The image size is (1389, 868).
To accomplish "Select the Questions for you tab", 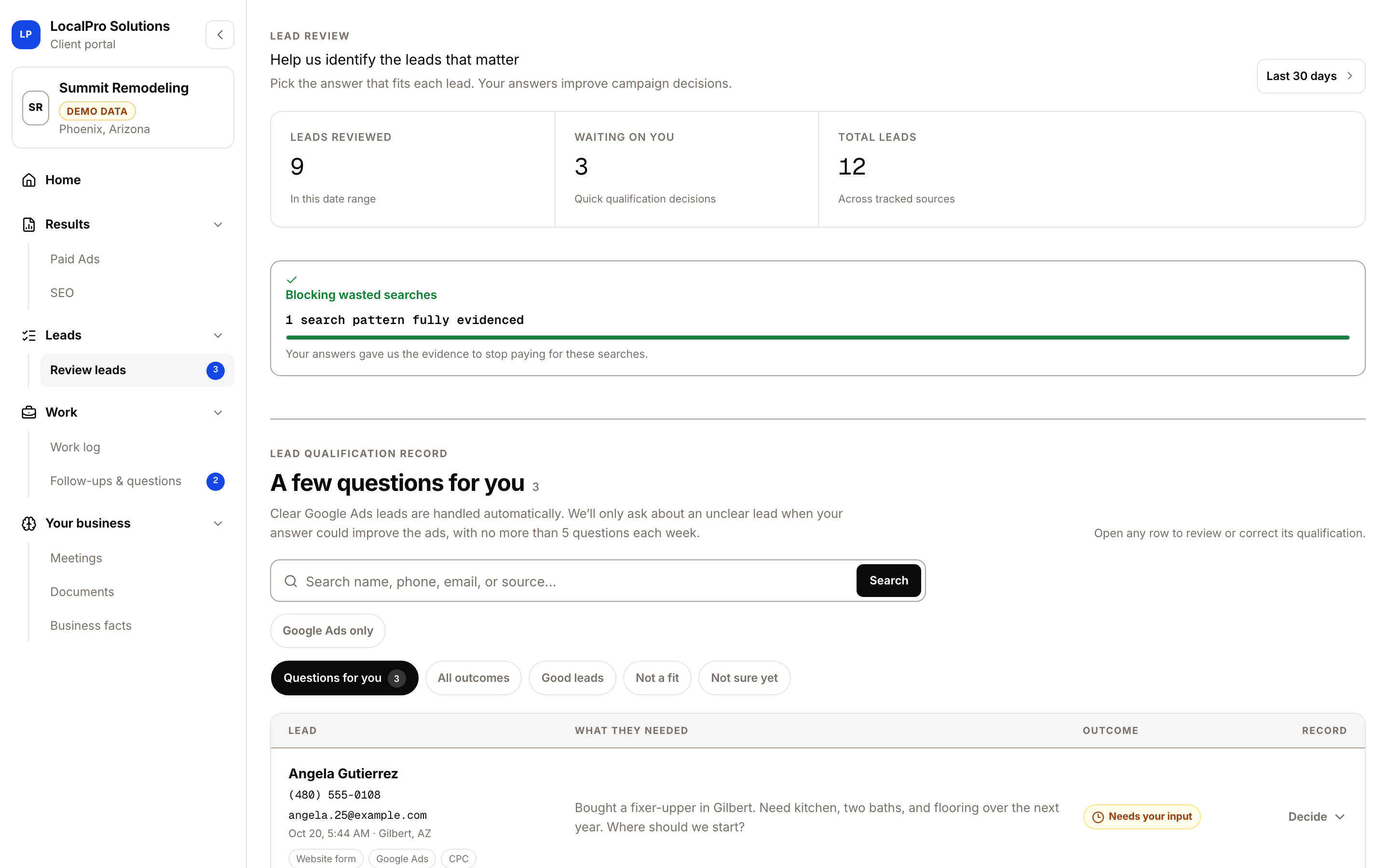I will pyautogui.click(x=344, y=678).
